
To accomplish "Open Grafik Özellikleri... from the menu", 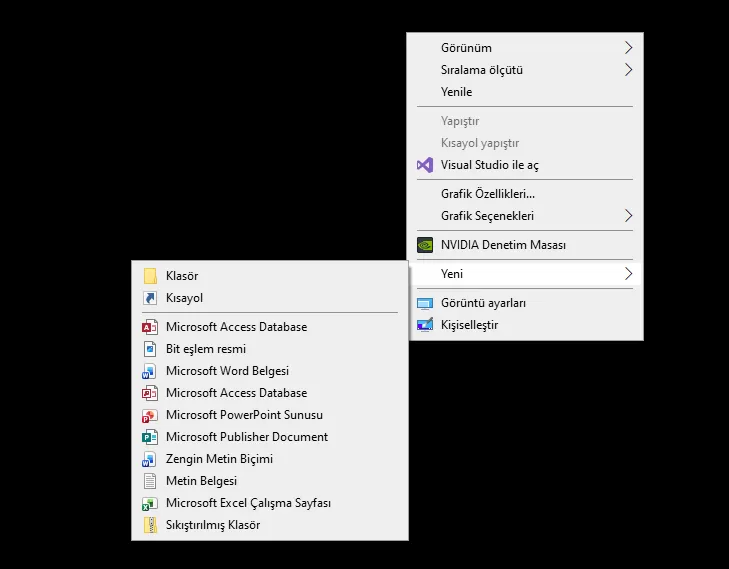I will tap(525, 193).
